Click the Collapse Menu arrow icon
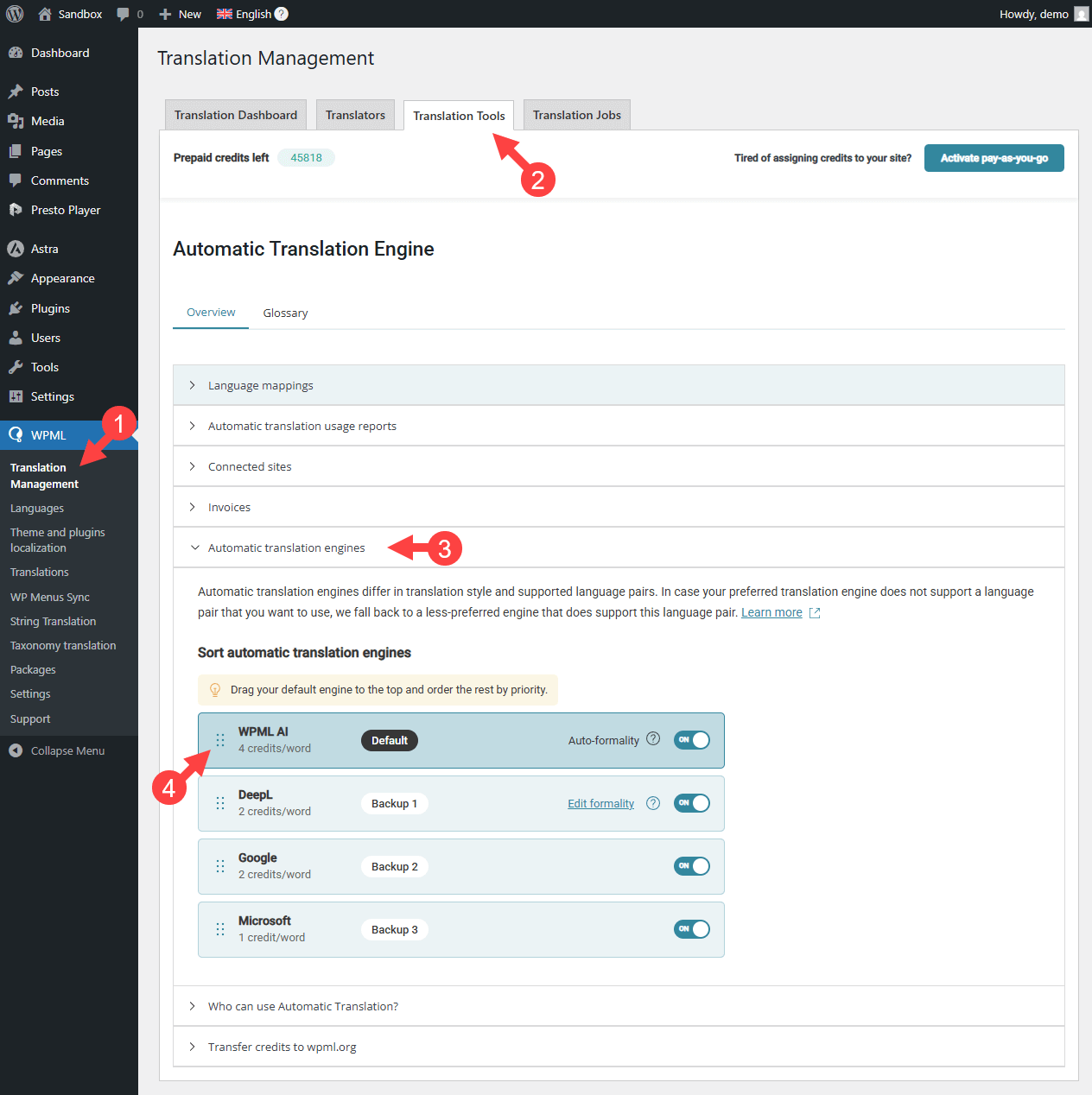Screen dimensions: 1092x1095 (x=16, y=750)
